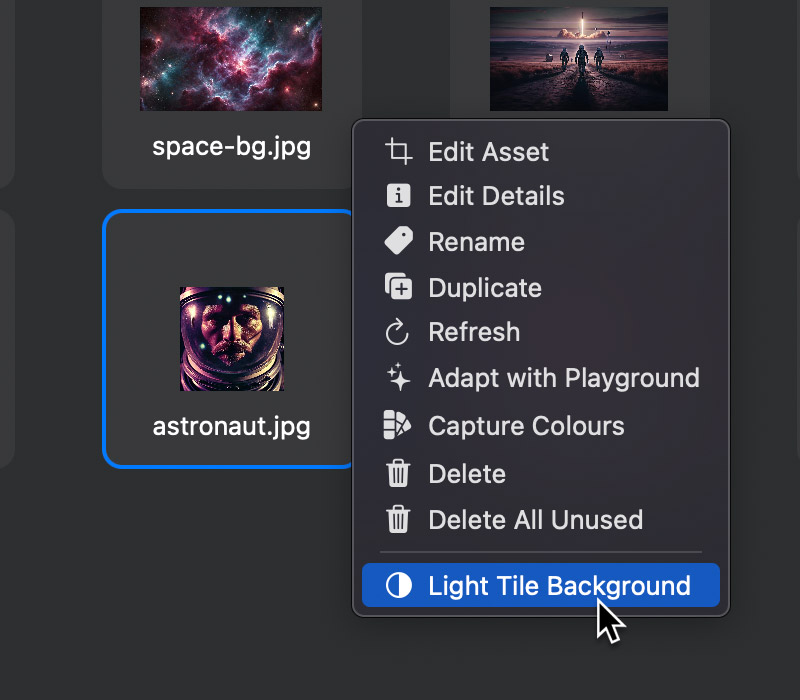800x700 pixels.
Task: Click the crop icon beside Edit Asset
Action: pyautogui.click(x=398, y=152)
